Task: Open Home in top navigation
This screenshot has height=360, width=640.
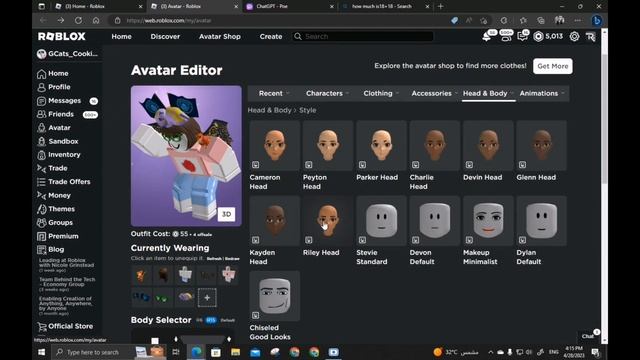Action: [x=122, y=36]
